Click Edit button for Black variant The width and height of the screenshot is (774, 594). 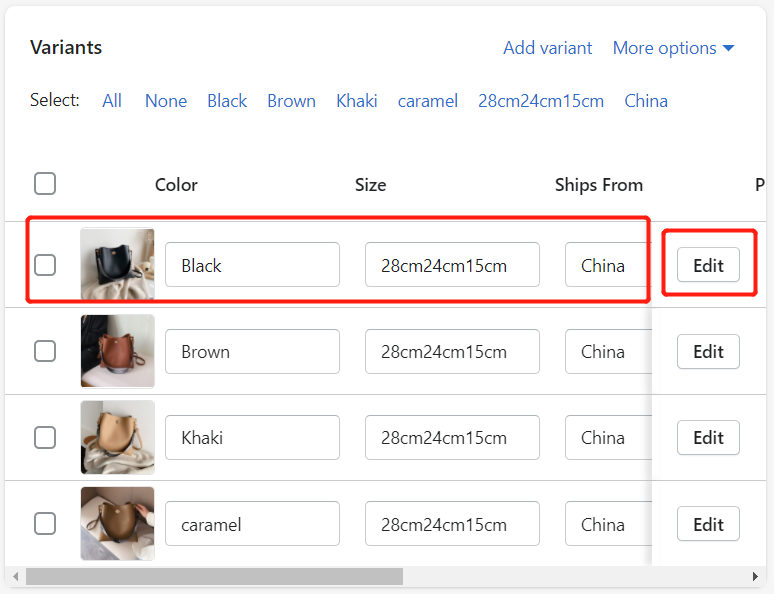[708, 265]
